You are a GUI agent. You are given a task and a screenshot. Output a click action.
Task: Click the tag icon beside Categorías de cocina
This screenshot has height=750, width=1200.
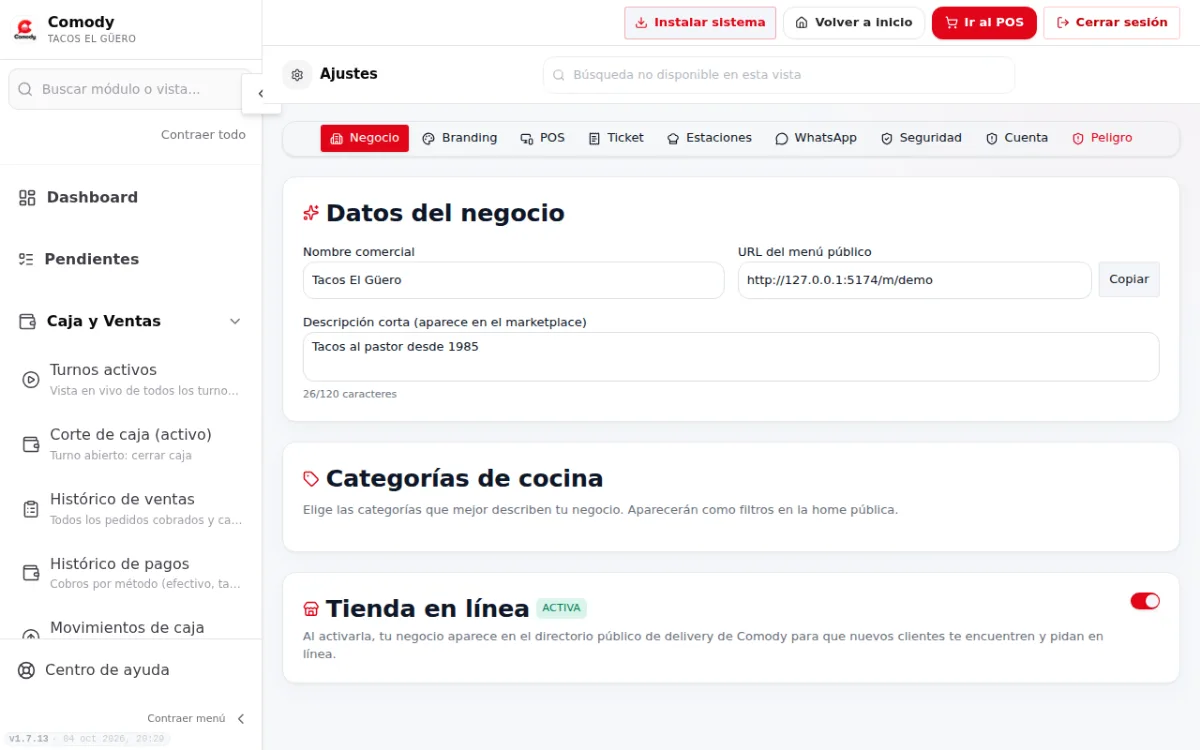311,479
